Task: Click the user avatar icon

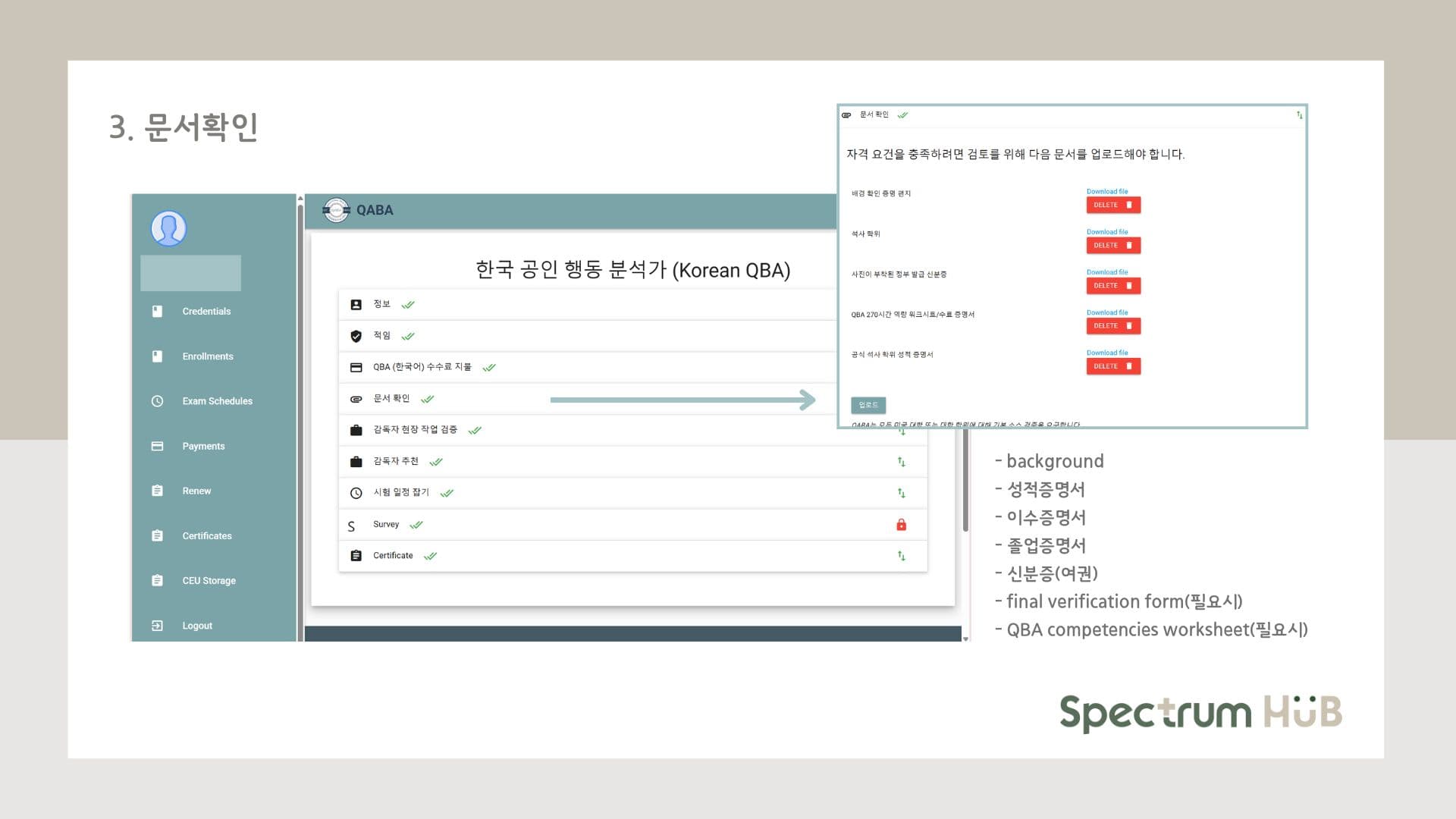Action: tap(168, 228)
